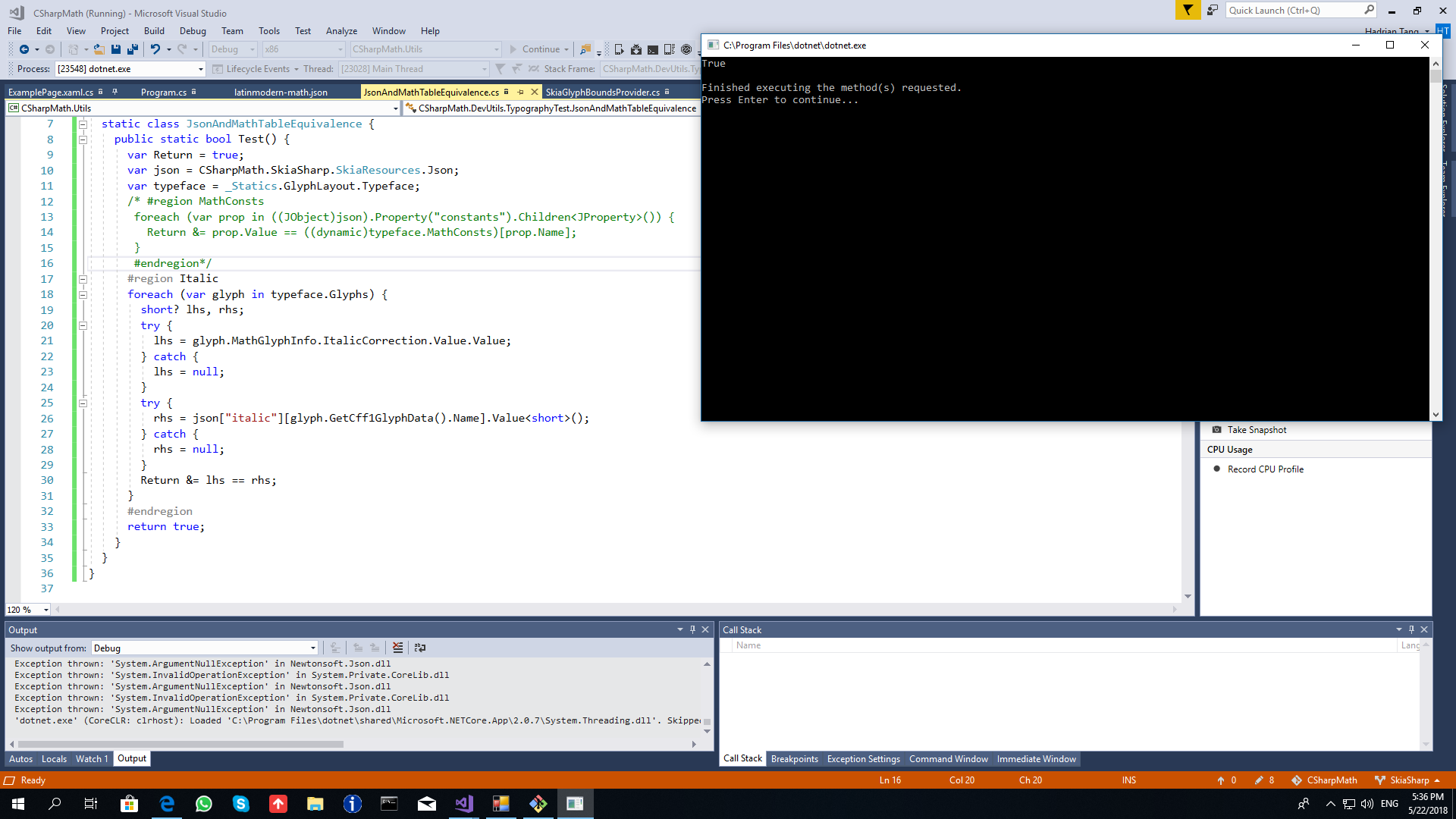The height and width of the screenshot is (819, 1456).
Task: Toggle pin on JsonAndMathTableEquivalence.cs tab
Action: (x=520, y=92)
